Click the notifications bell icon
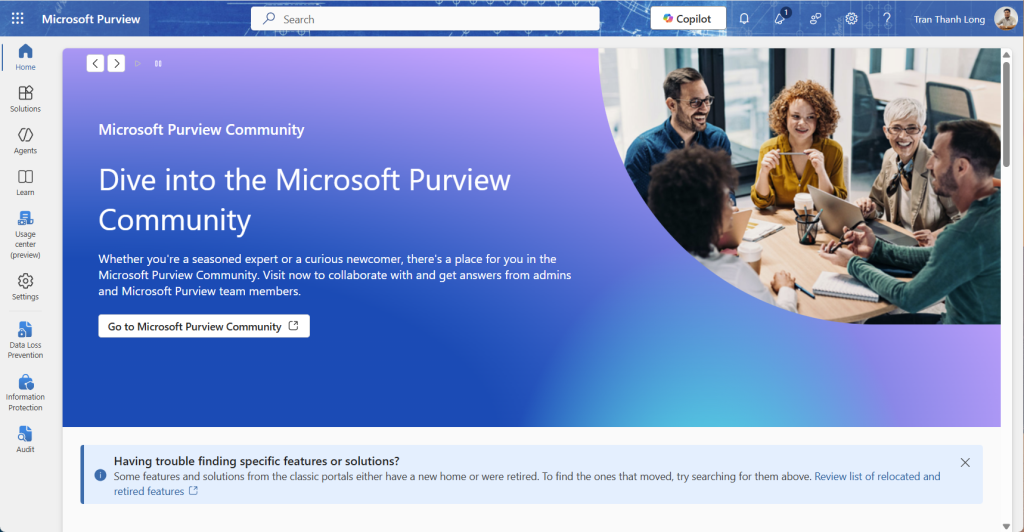 [744, 19]
